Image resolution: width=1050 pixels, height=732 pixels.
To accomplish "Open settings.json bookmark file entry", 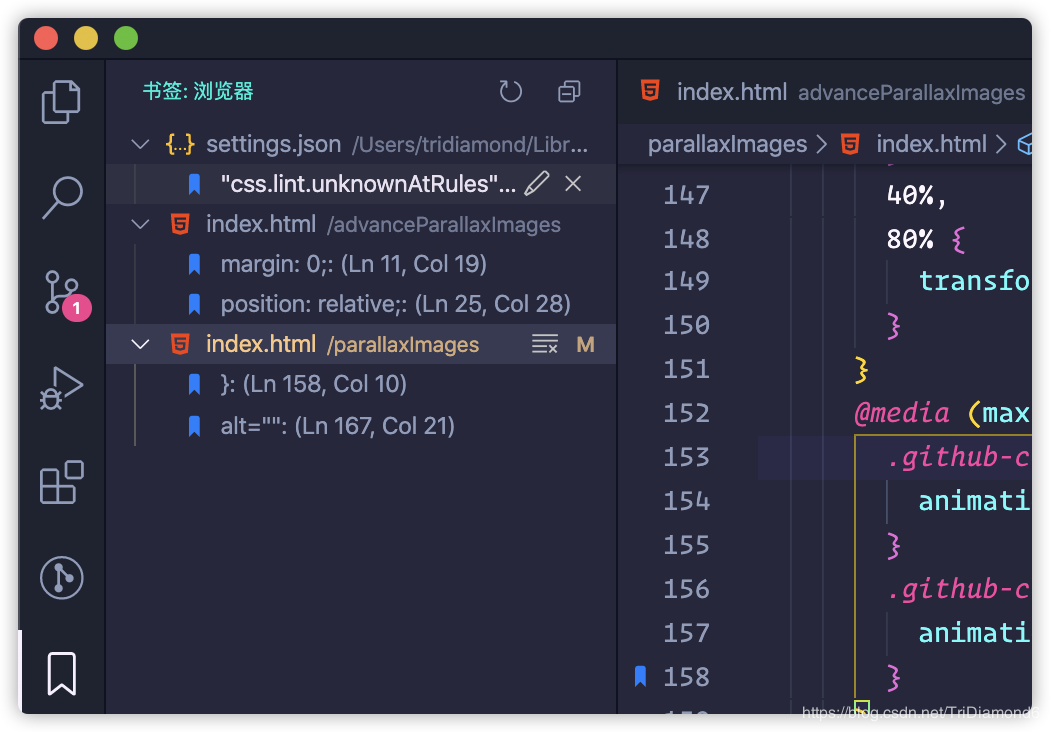I will [361, 144].
